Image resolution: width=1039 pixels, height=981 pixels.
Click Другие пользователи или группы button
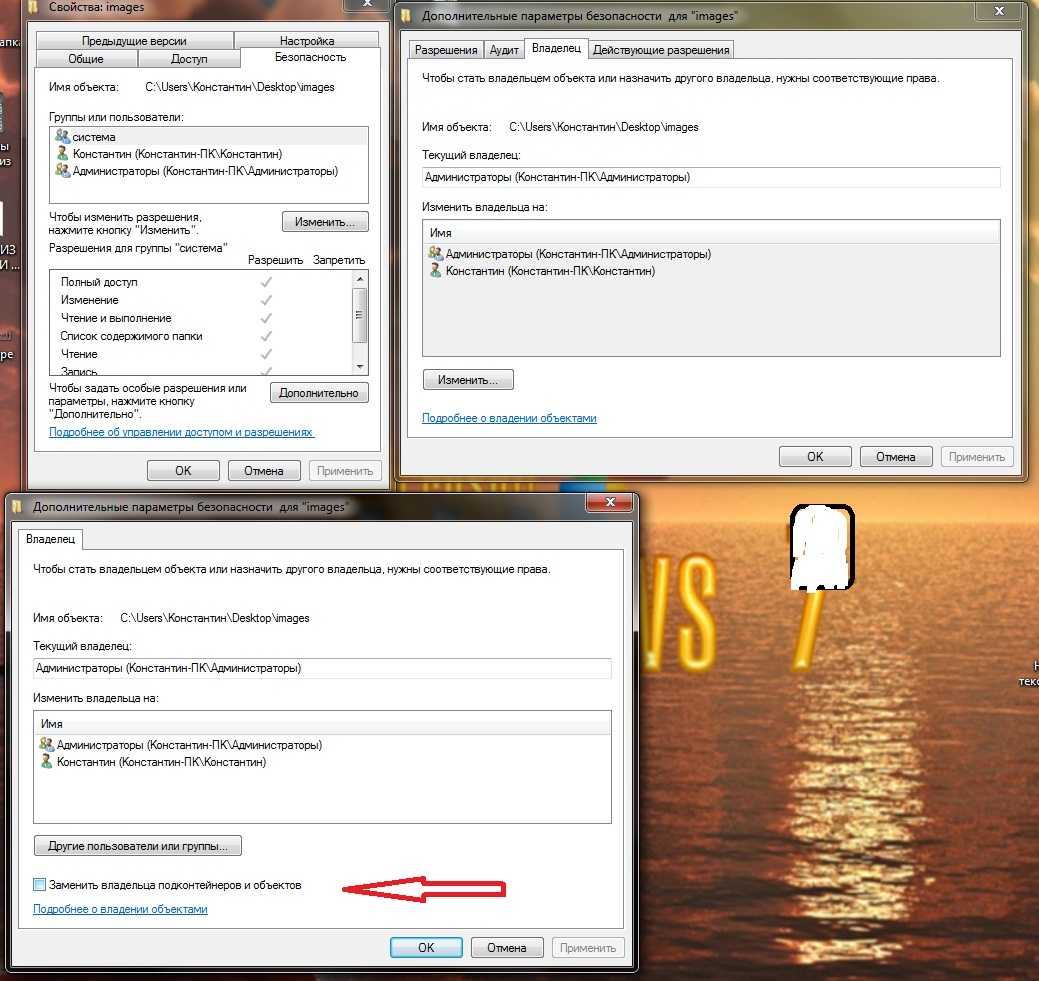coord(138,846)
